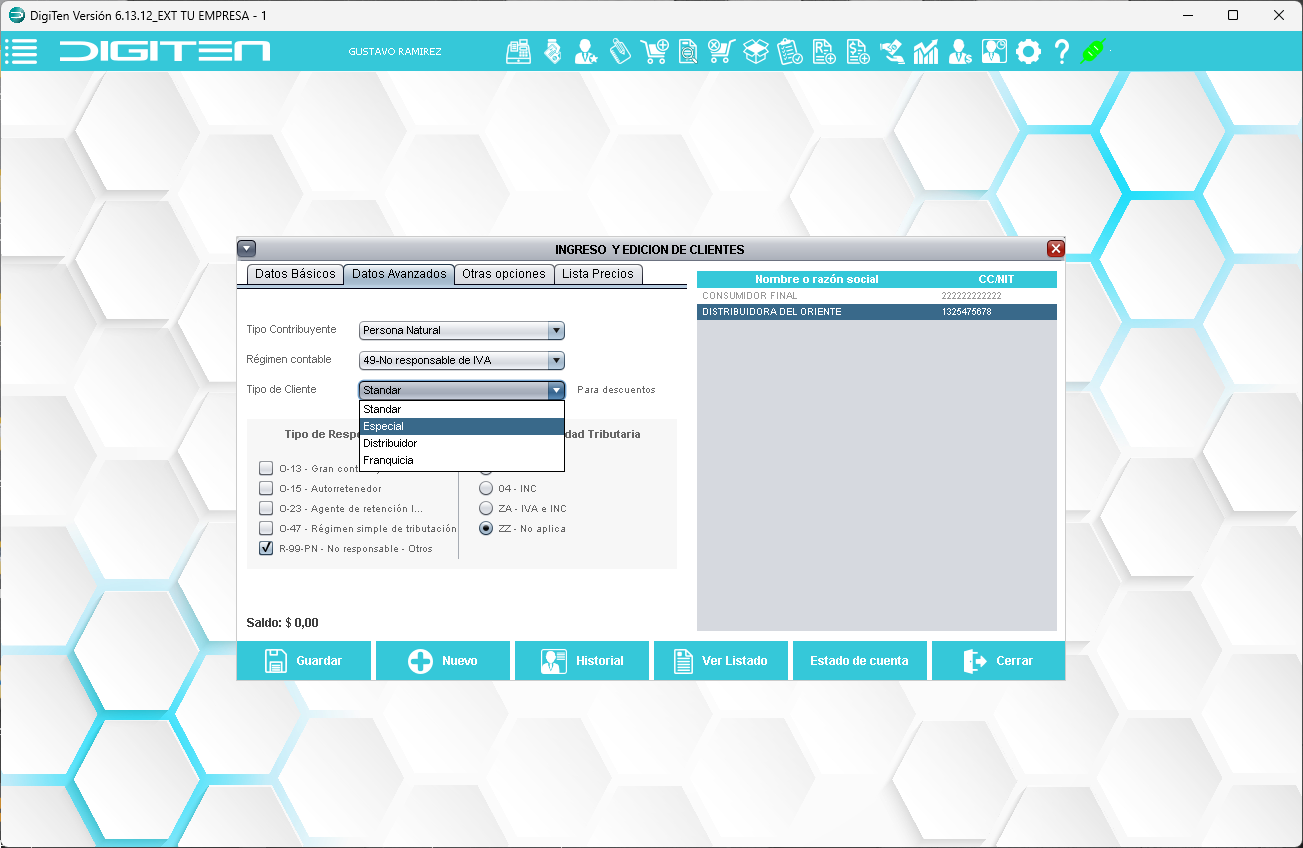Click the checklist clipboard icon
Image resolution: width=1303 pixels, height=848 pixels.
click(790, 51)
